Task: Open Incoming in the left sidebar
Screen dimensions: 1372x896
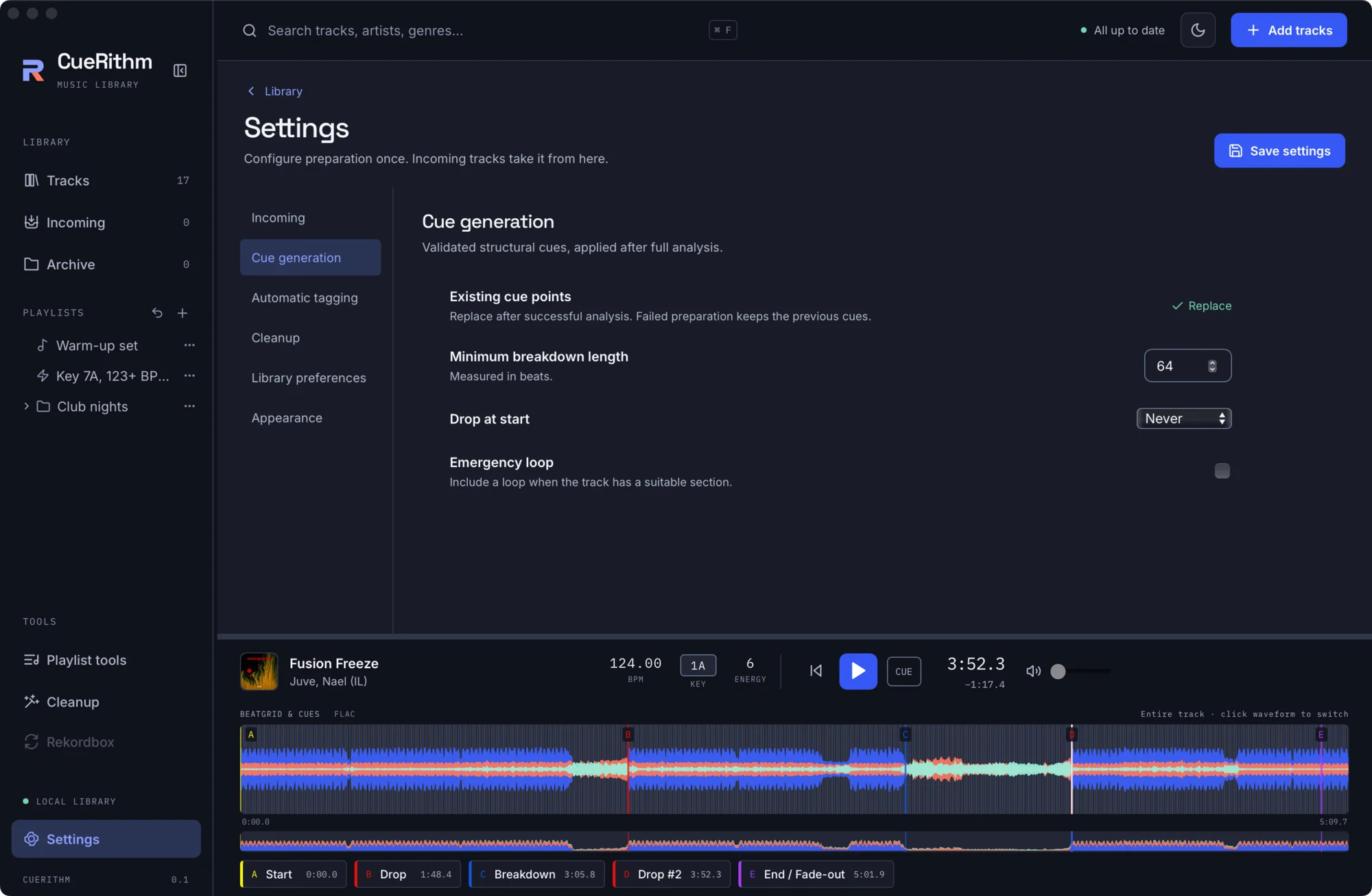Action: (106, 222)
